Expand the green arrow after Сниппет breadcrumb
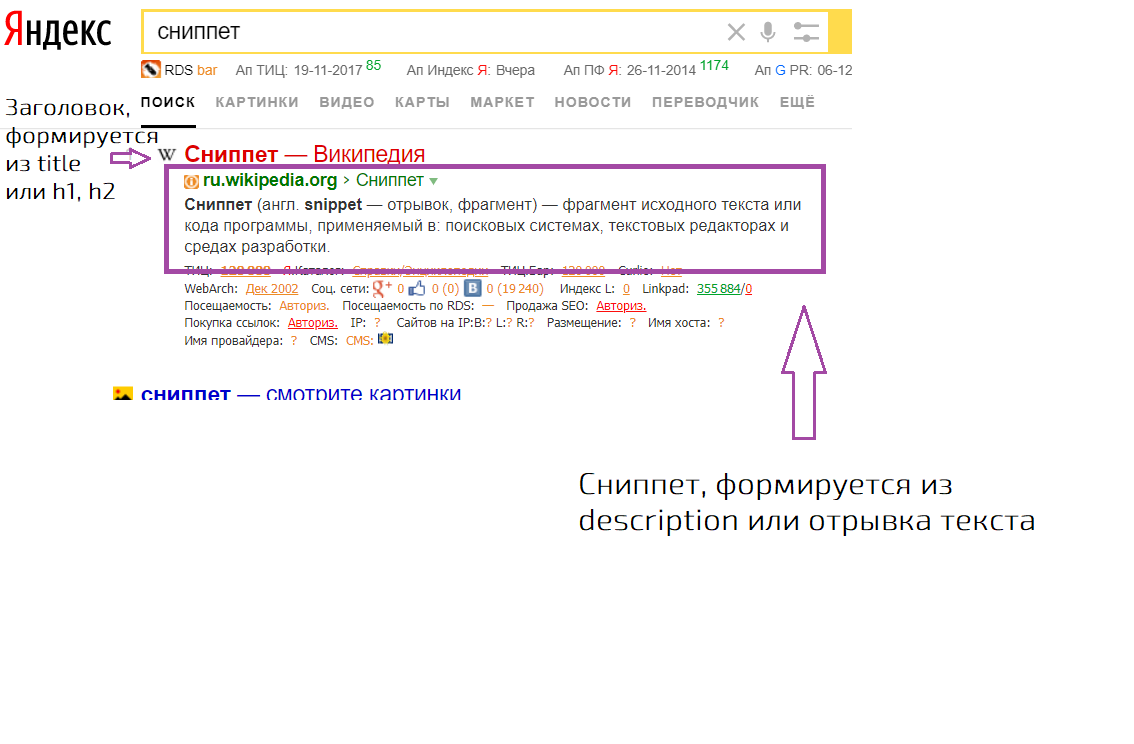1134x744 pixels. click(434, 181)
